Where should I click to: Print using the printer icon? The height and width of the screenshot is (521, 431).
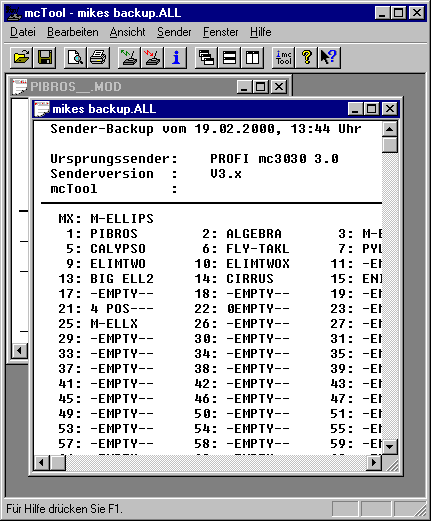coord(98,57)
